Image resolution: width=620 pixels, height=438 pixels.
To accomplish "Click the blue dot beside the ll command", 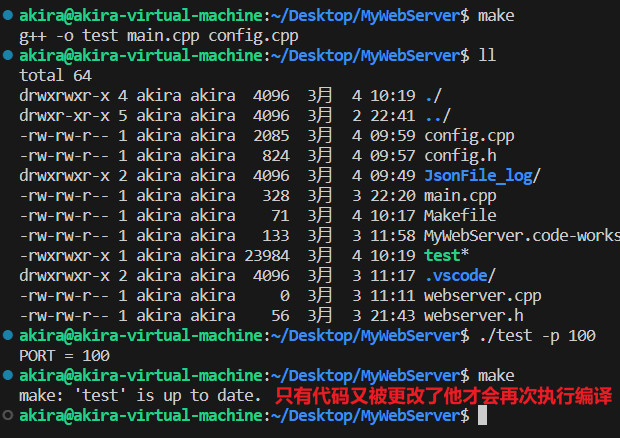I will (x=7, y=56).
